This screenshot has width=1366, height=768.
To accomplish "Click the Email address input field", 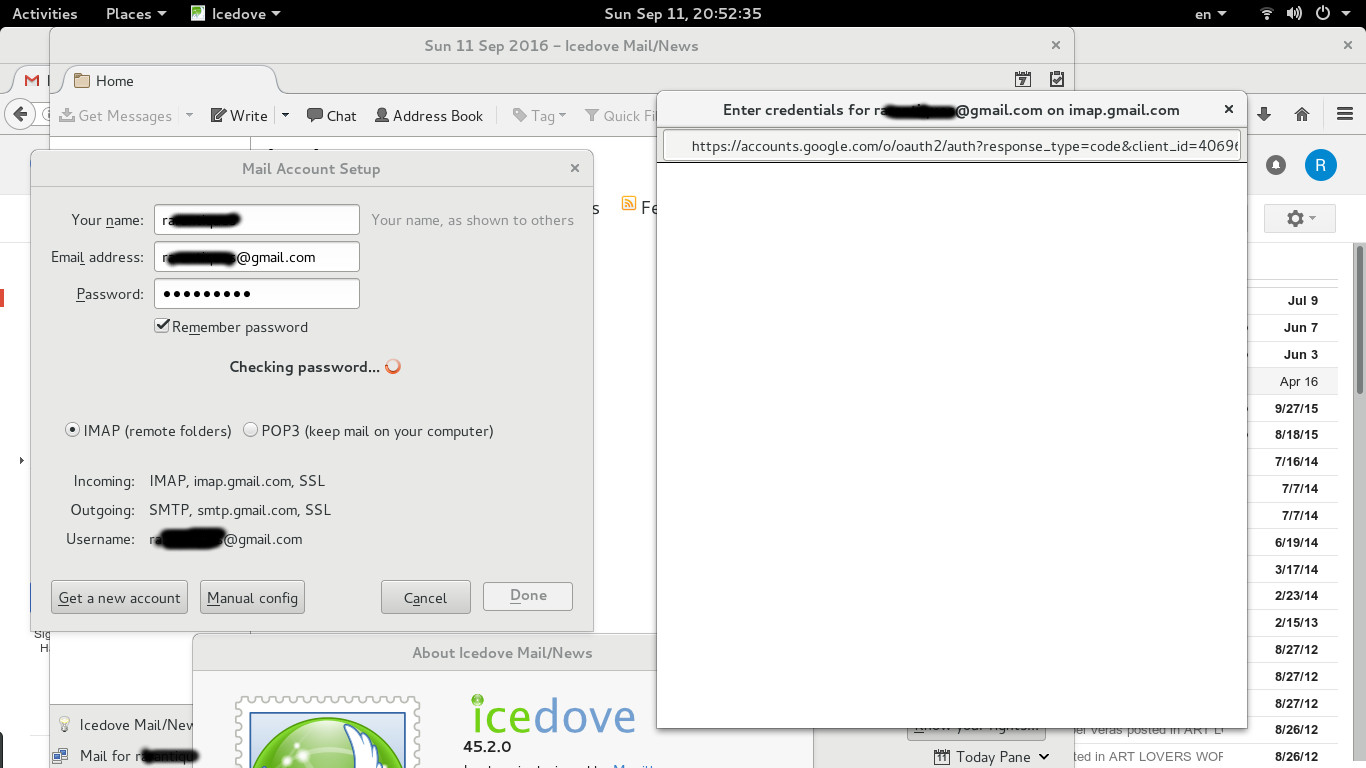I will tap(257, 257).
